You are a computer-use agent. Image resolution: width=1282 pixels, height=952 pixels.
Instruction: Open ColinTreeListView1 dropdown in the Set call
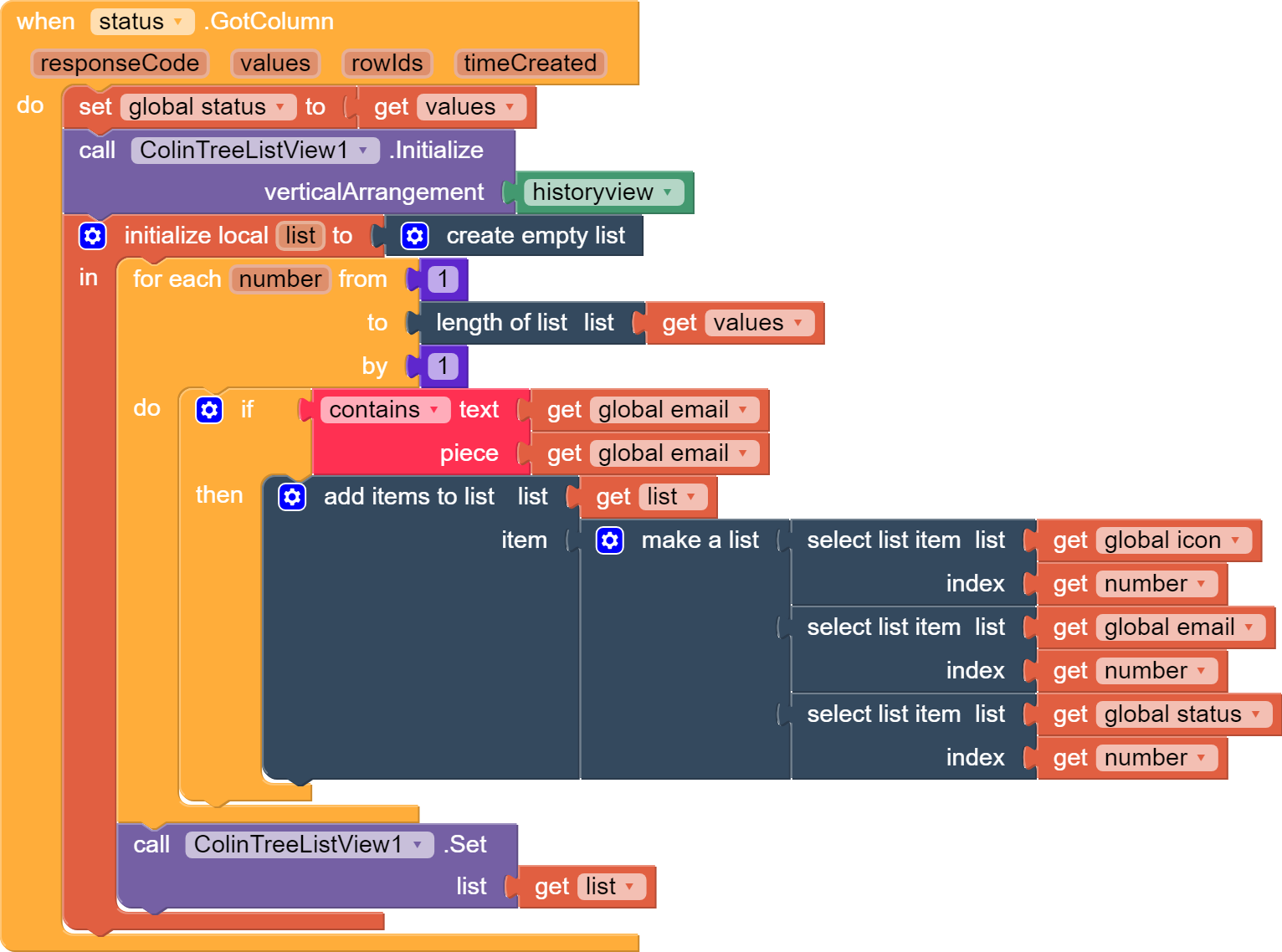[x=417, y=845]
